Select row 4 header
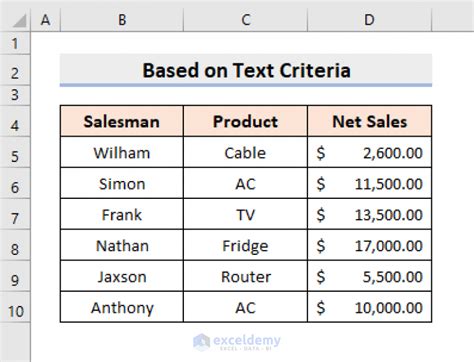 [15, 121]
